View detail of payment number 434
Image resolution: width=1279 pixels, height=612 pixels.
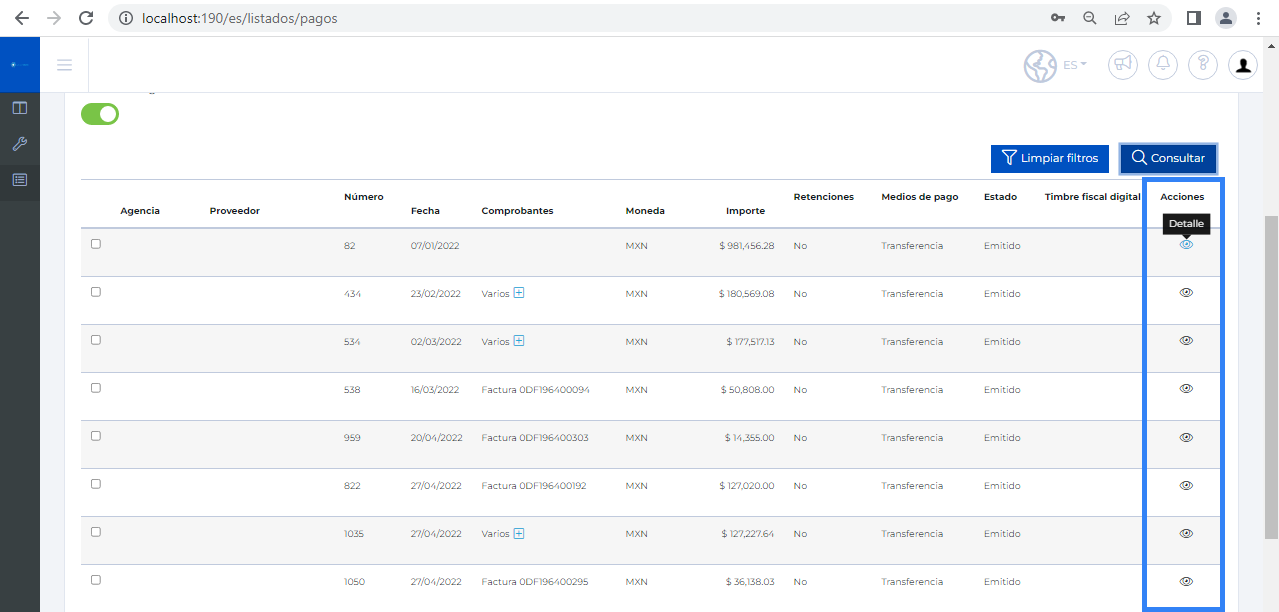point(1186,293)
